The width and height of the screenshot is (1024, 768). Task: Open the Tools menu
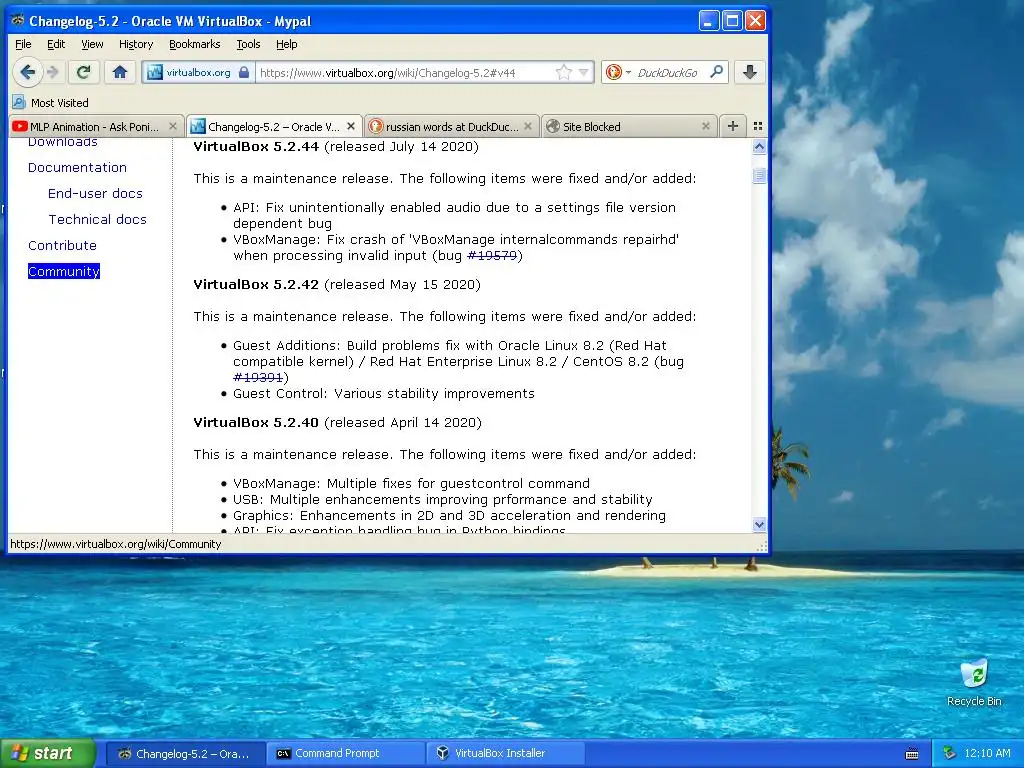tap(248, 44)
